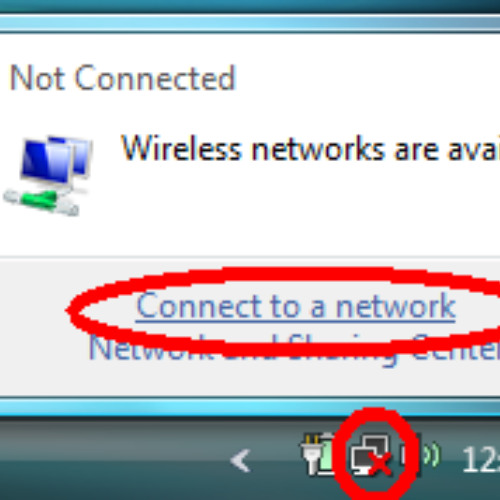Click the green battery level indicator
The height and width of the screenshot is (500, 500).
[x=326, y=455]
